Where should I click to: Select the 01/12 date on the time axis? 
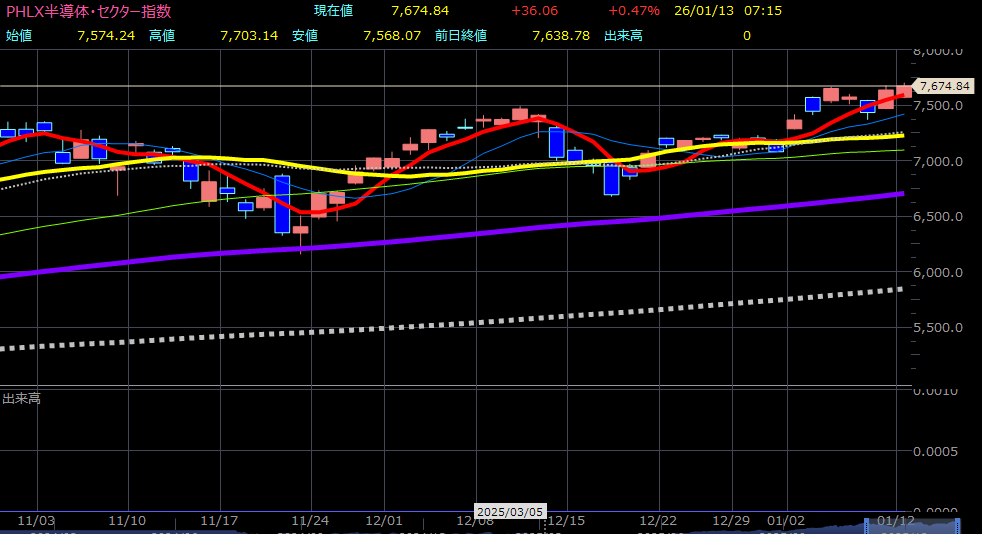pos(897,521)
